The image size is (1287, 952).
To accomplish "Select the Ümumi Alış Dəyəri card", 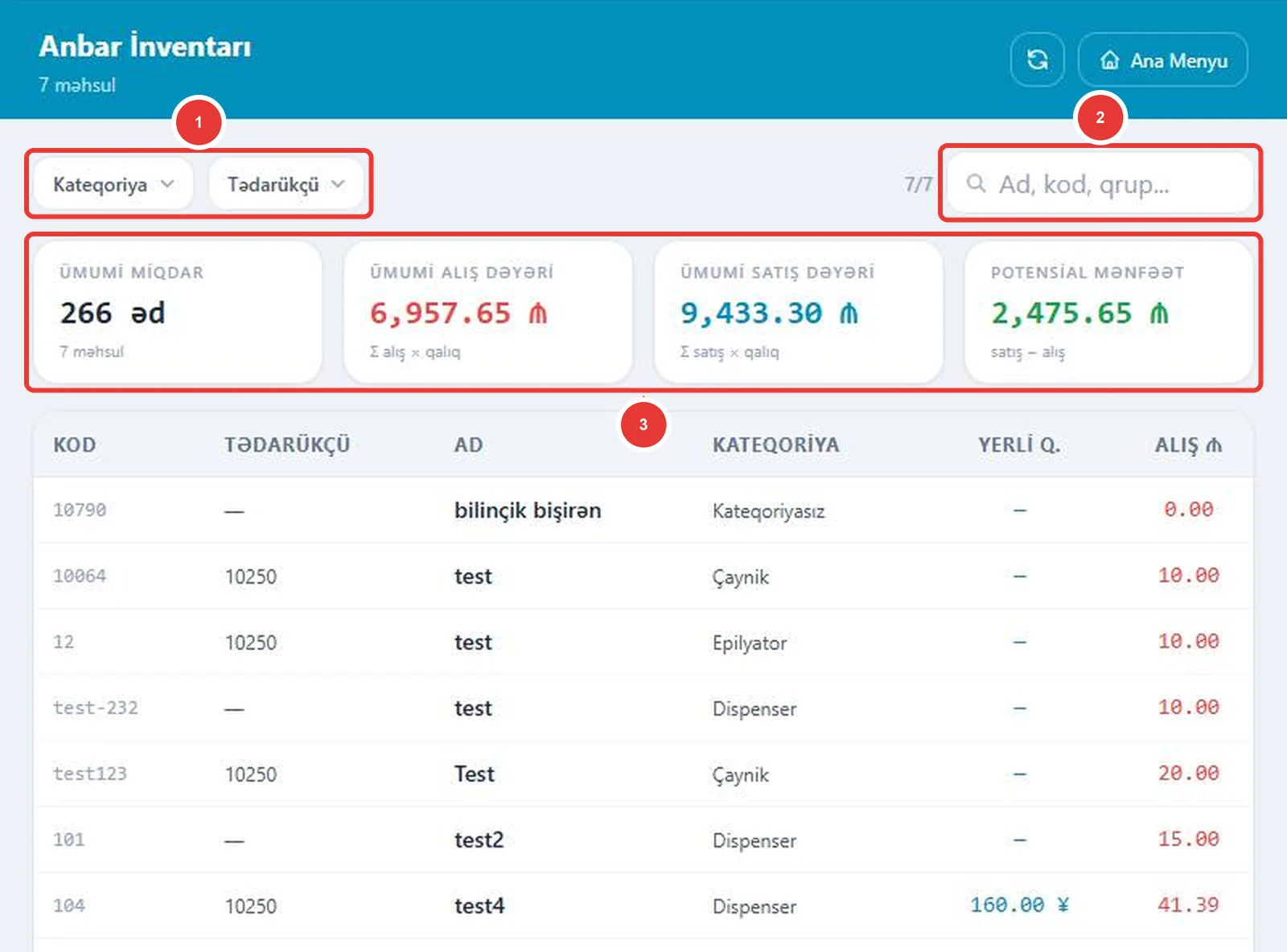I will pos(488,312).
